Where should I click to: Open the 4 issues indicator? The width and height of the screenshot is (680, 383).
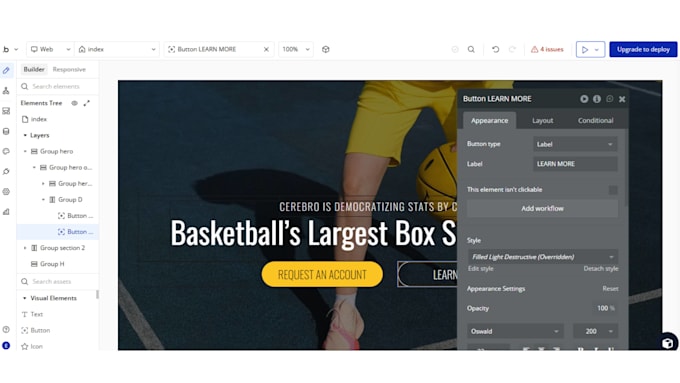(x=547, y=49)
